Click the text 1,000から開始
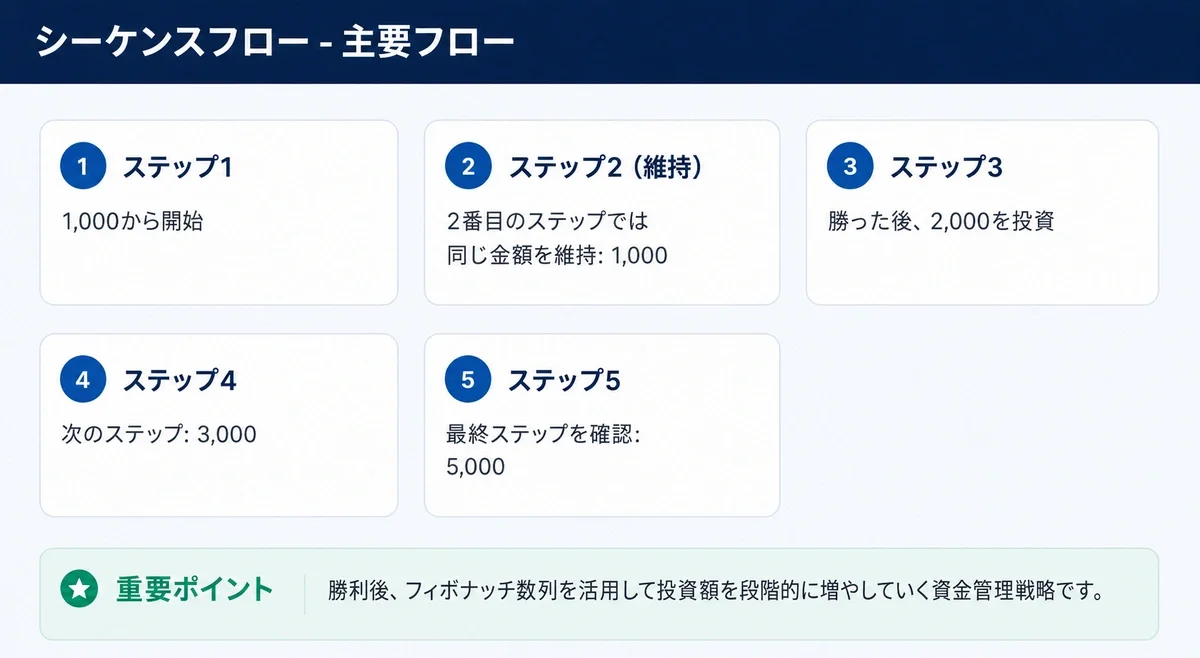1200x658 pixels. (x=132, y=221)
